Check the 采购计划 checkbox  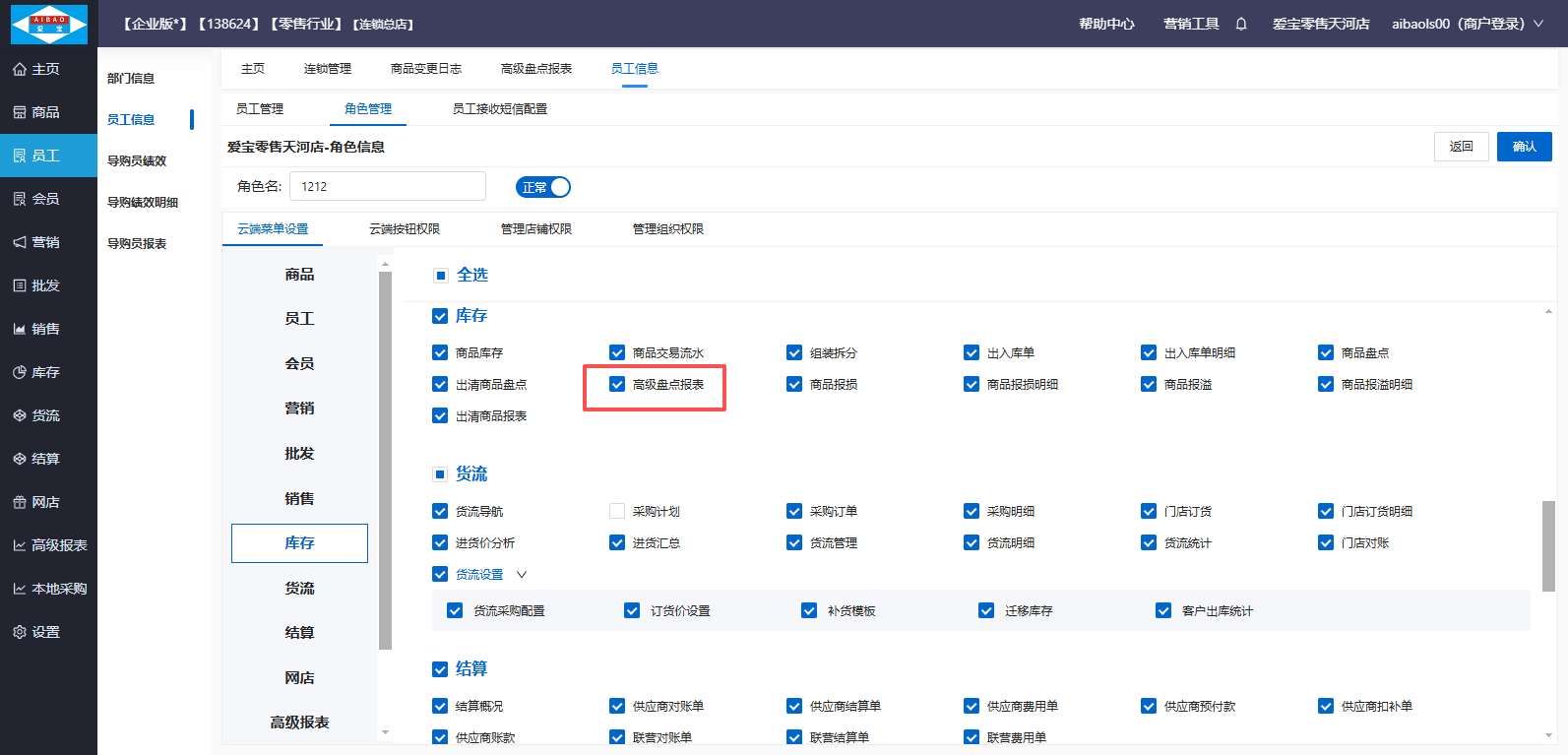click(x=617, y=511)
